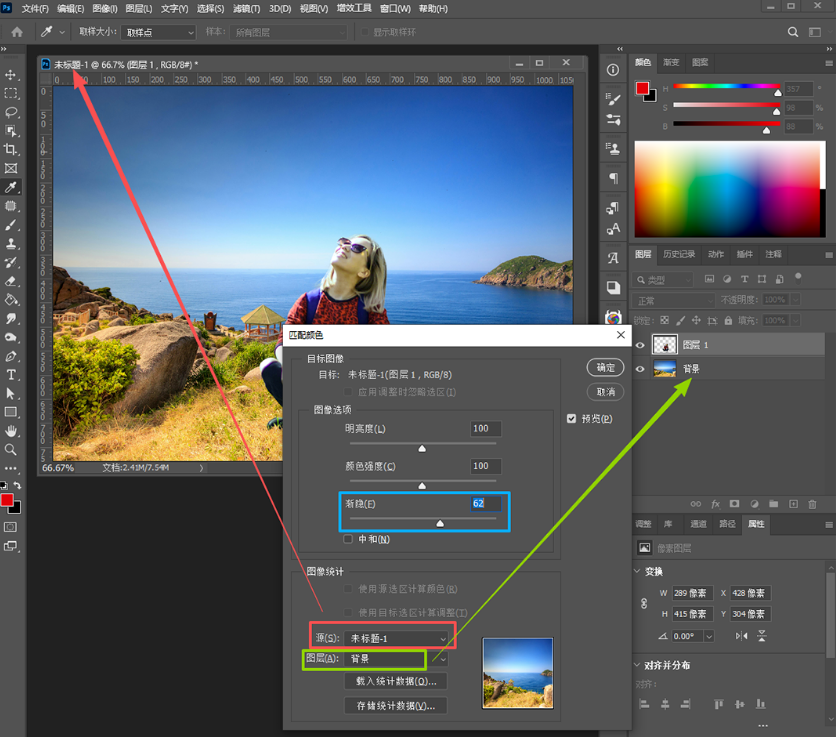Select the Rectangular Marquee tool
Screen dimensions: 836x737
tap(11, 93)
